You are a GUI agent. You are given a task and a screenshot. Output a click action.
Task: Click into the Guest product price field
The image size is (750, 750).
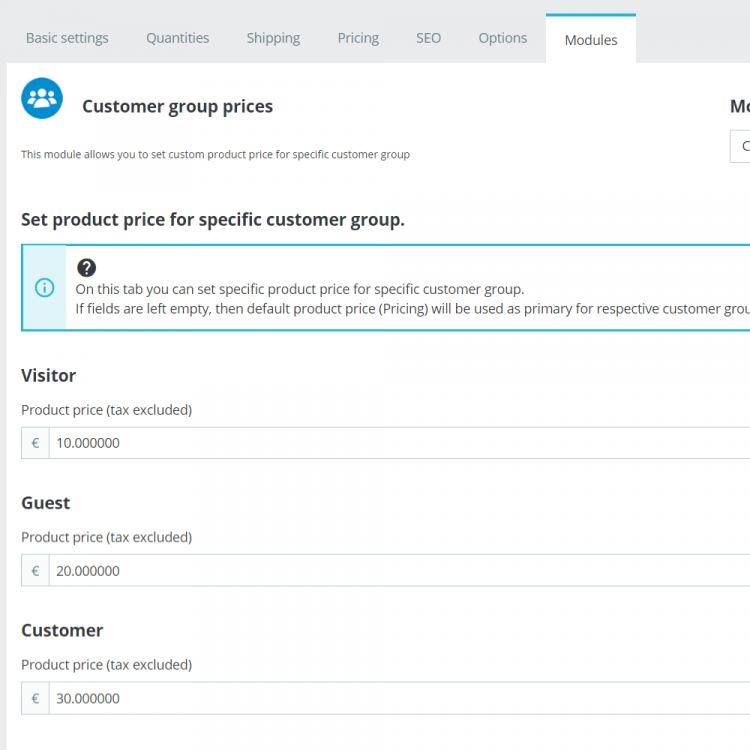(398, 571)
